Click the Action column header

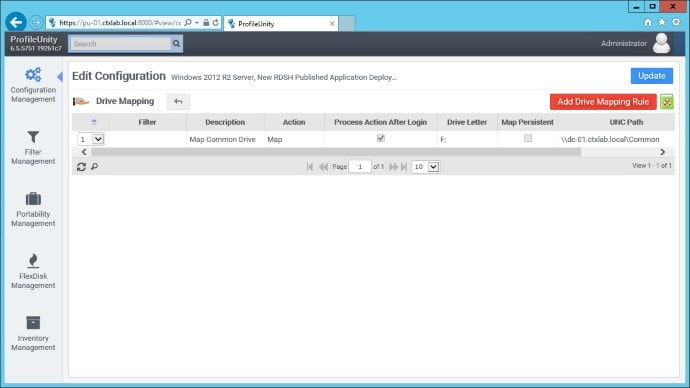pyautogui.click(x=294, y=122)
